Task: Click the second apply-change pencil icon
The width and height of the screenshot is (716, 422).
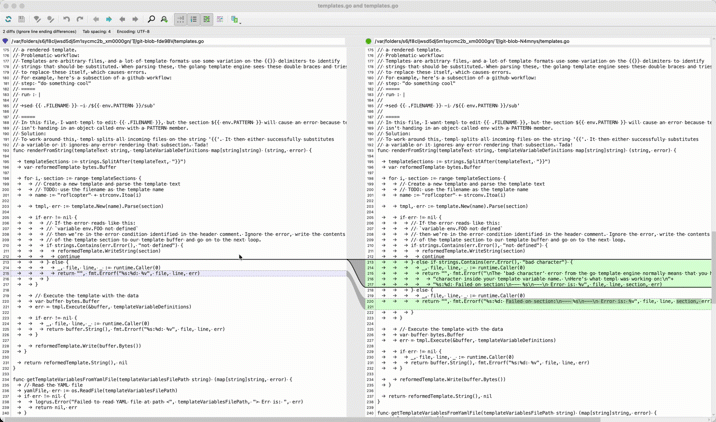Action: (51, 19)
